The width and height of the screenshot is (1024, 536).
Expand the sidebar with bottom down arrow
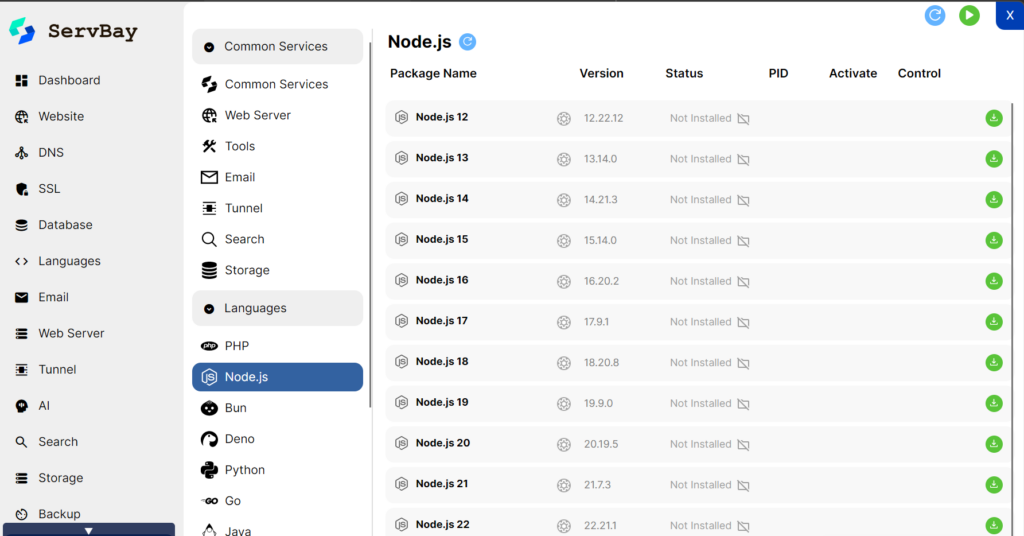point(89,530)
